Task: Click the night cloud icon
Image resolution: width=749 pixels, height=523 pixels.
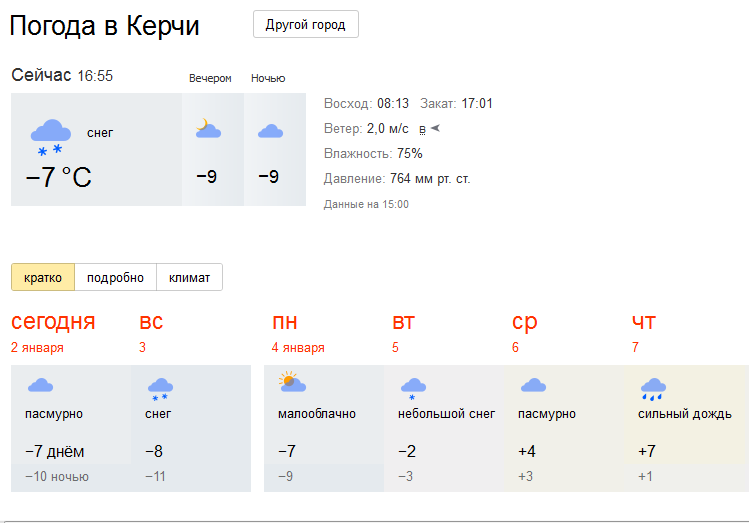Action: pos(270,131)
